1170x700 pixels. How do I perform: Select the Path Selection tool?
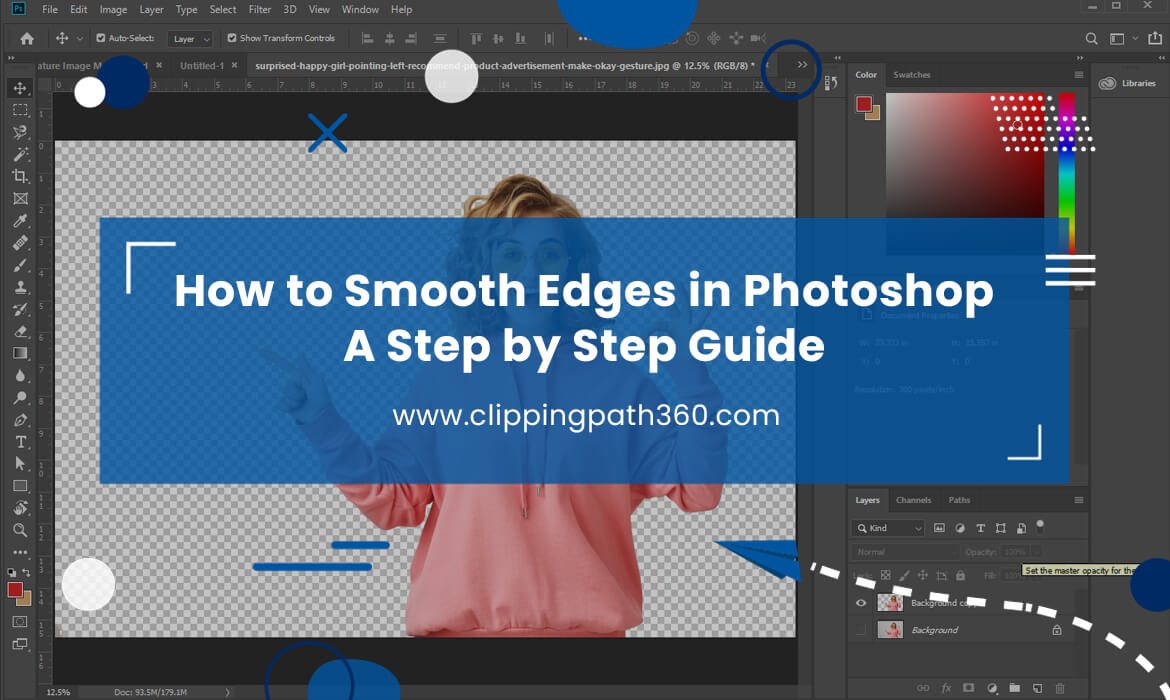click(x=20, y=463)
